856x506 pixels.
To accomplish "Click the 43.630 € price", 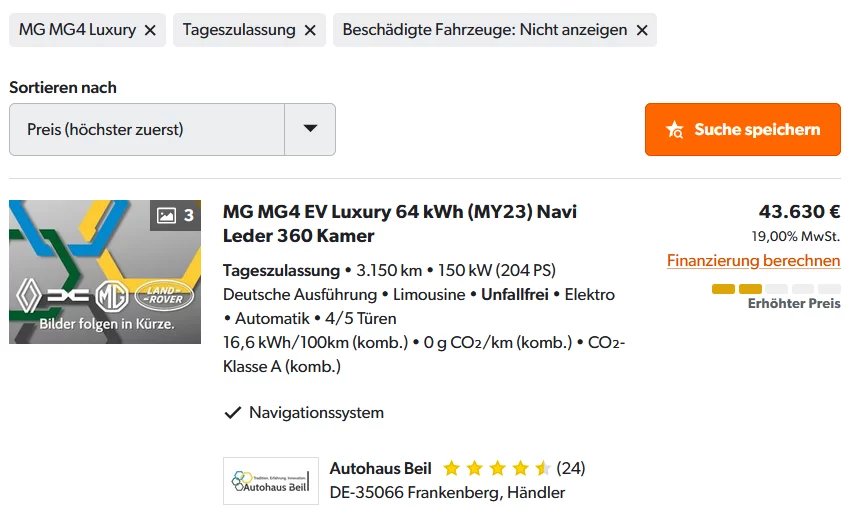I will [x=799, y=212].
